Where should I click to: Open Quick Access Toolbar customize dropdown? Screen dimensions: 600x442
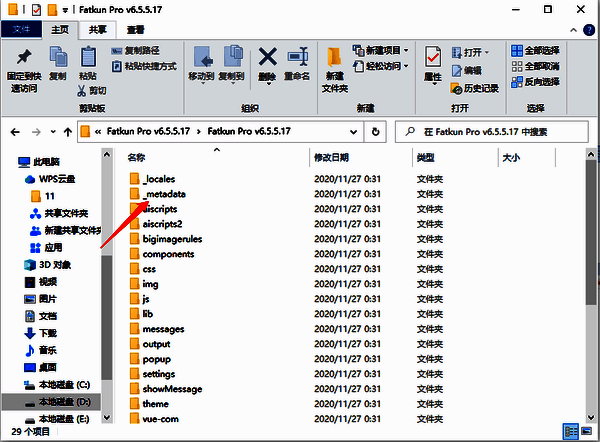click(65, 10)
